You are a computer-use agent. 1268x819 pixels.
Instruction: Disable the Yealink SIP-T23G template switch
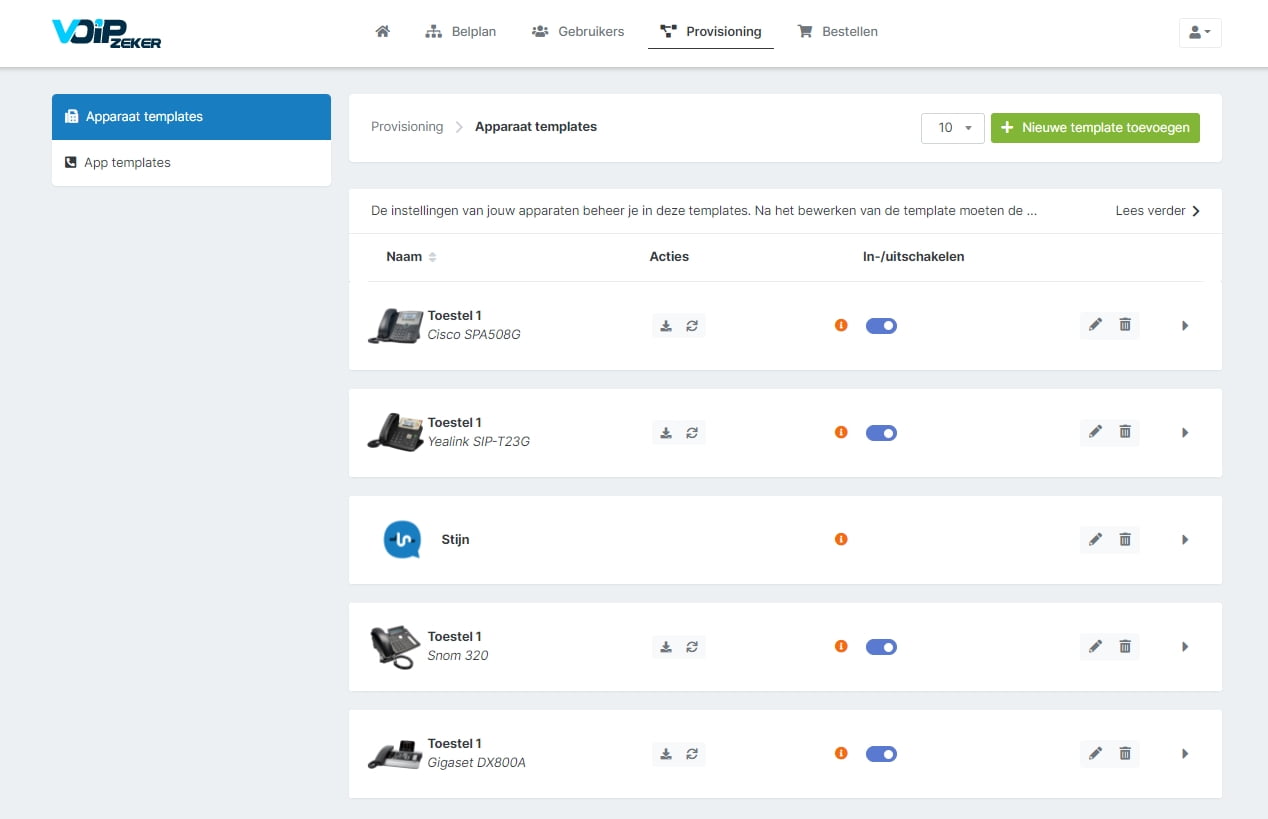(881, 433)
